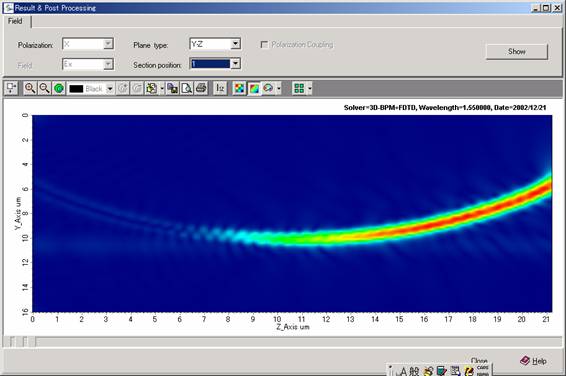Open the green grid layout dropdown arrow
This screenshot has width=566, height=376.
click(x=309, y=88)
